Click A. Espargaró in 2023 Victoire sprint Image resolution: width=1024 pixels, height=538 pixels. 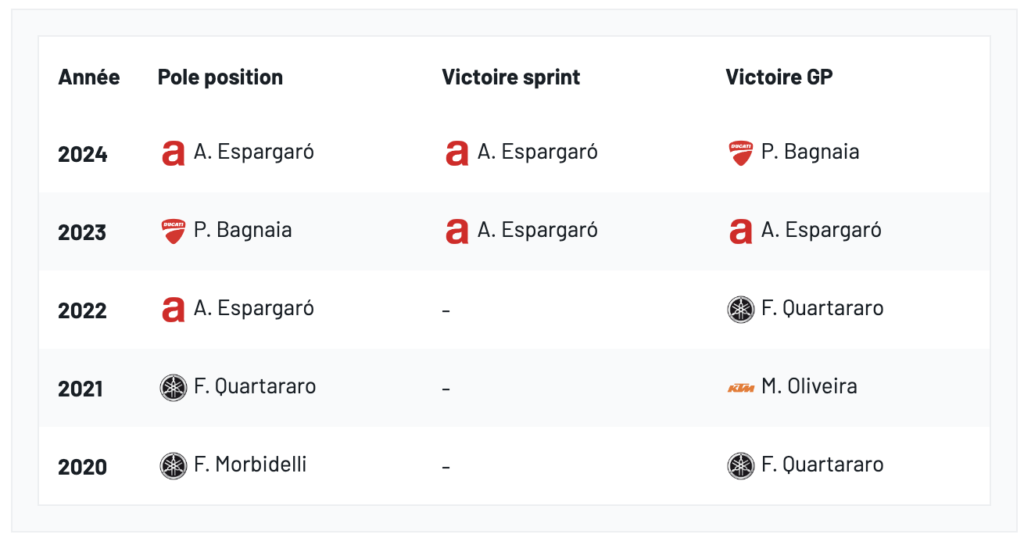538,230
